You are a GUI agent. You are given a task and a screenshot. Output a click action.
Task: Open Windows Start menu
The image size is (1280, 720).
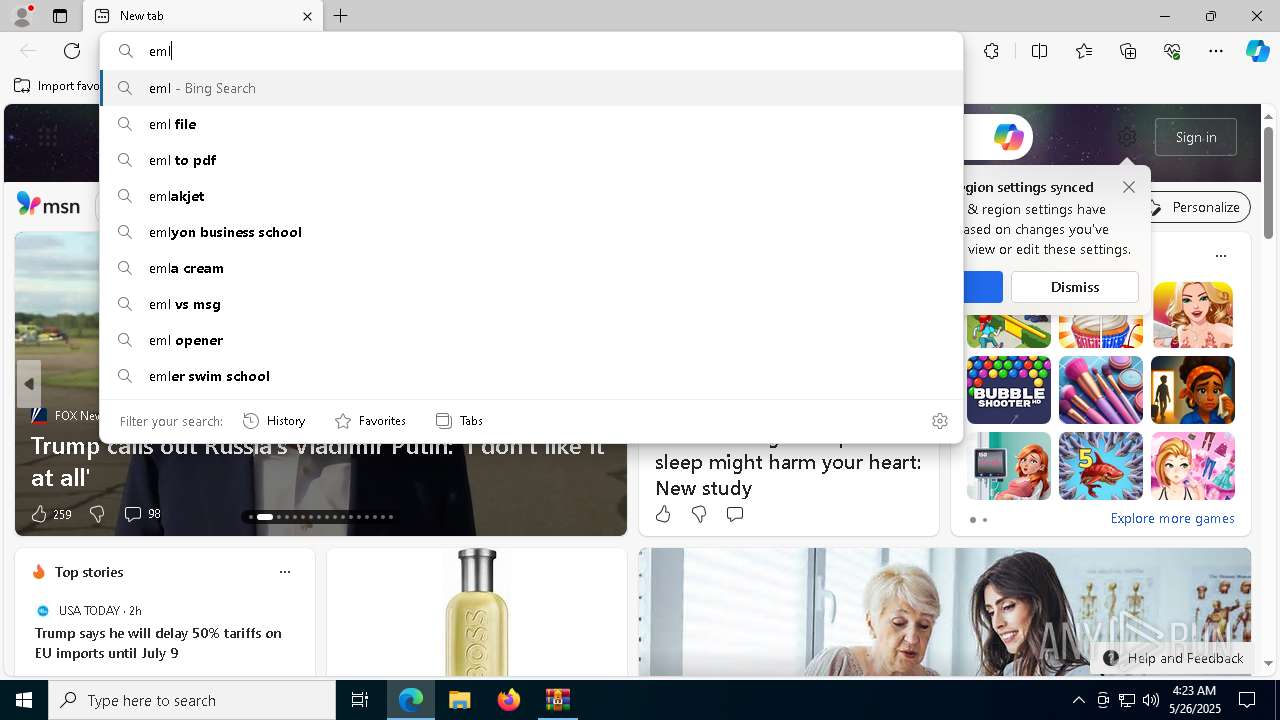coord(24,700)
